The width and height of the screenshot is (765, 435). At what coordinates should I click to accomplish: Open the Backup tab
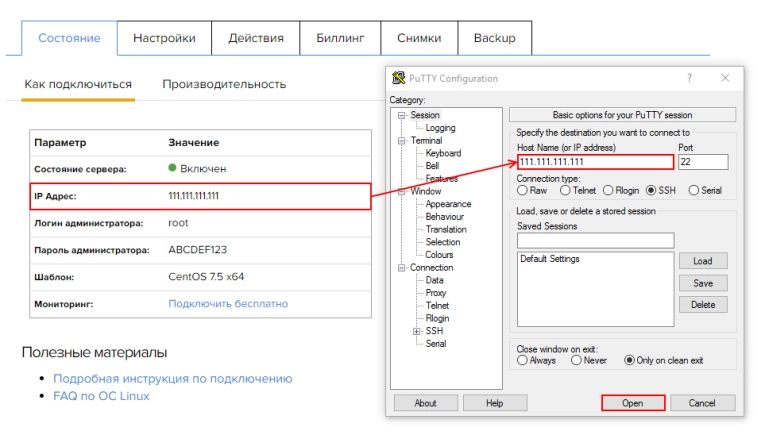pos(494,38)
